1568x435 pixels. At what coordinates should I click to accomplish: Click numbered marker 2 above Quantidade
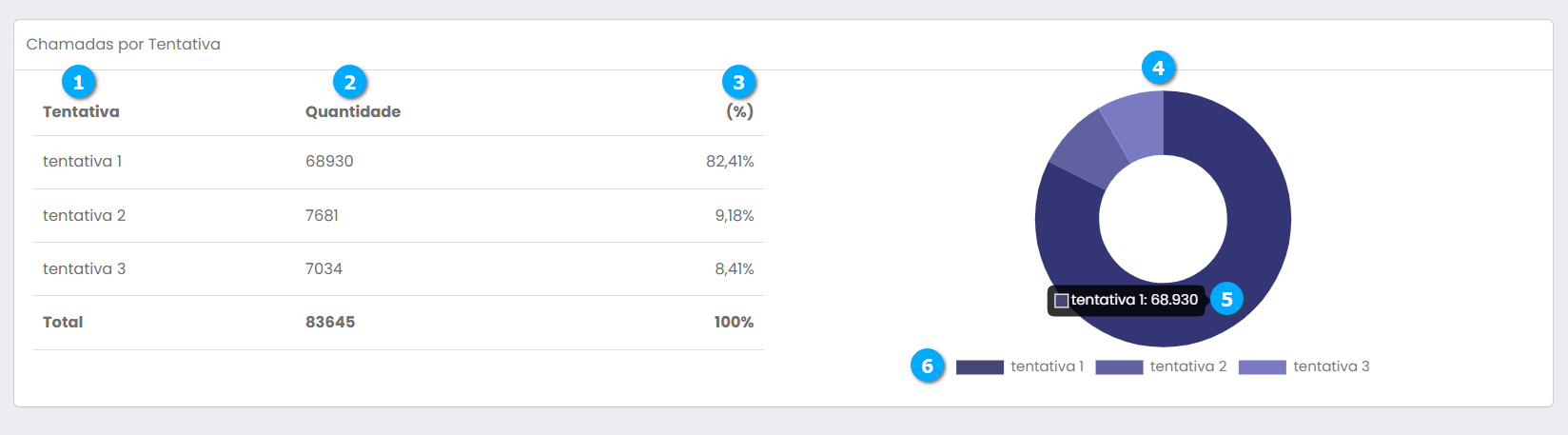tap(350, 83)
